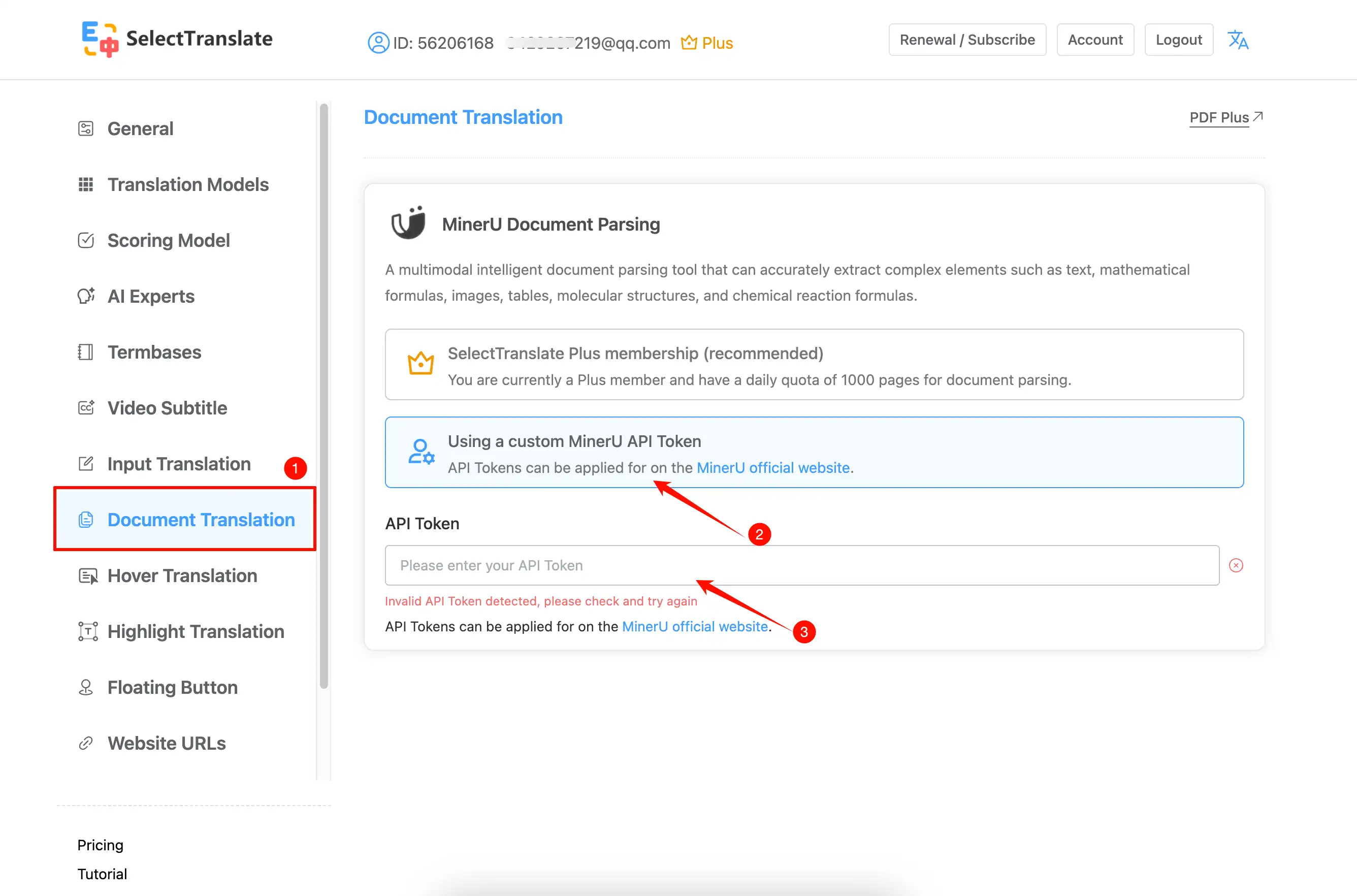Click the language switch icon in header
The image size is (1357, 896).
coord(1238,40)
